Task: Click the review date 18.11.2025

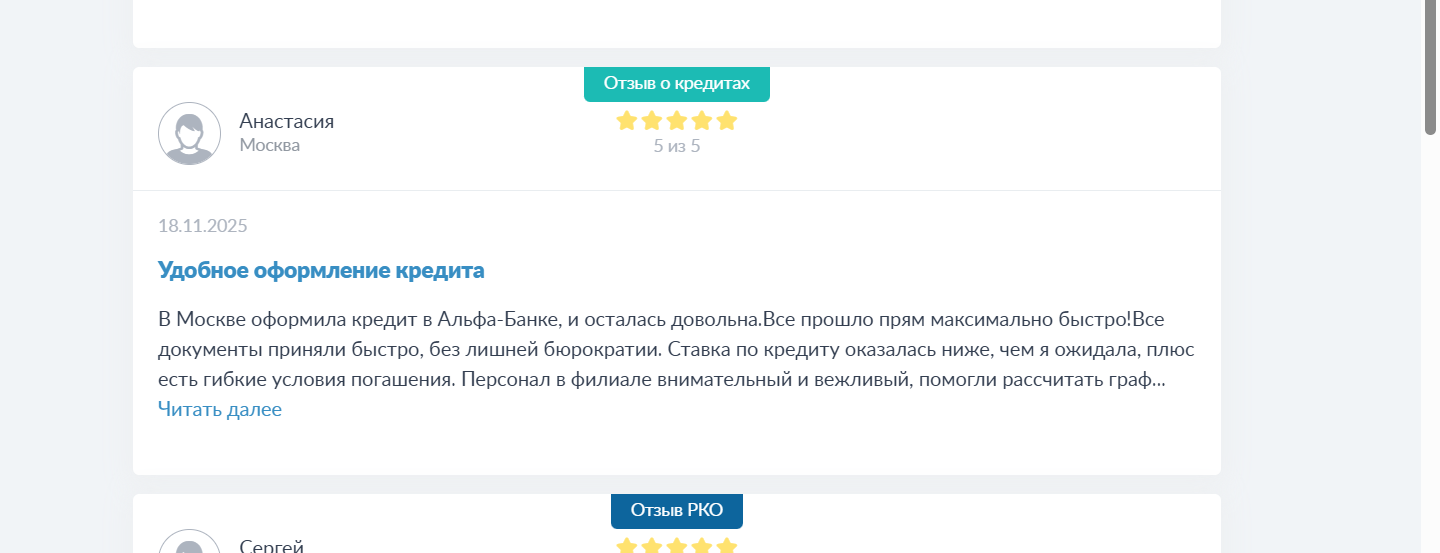Action: pyautogui.click(x=202, y=225)
